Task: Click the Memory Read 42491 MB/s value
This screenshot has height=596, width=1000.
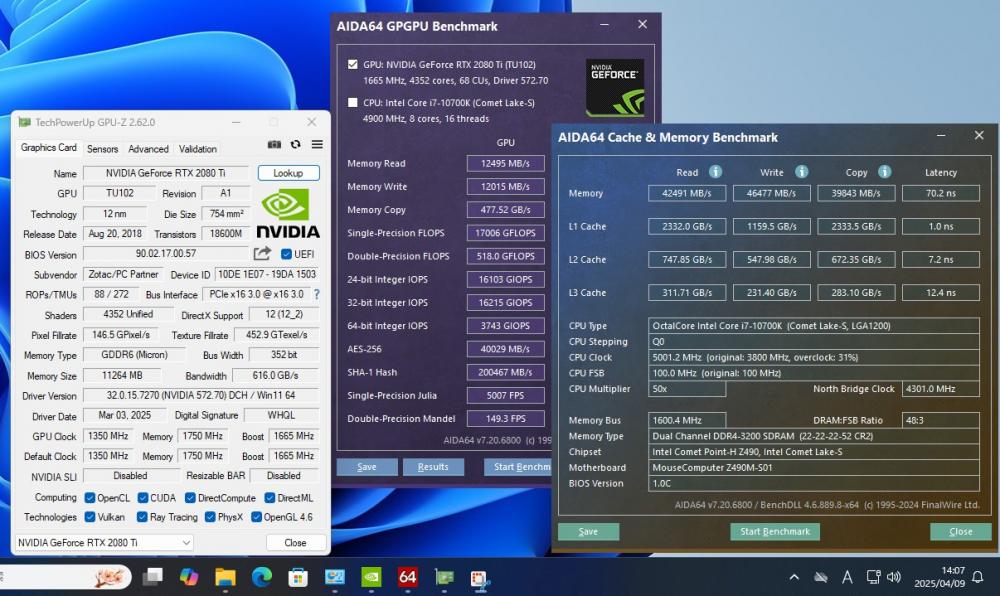Action: point(687,193)
